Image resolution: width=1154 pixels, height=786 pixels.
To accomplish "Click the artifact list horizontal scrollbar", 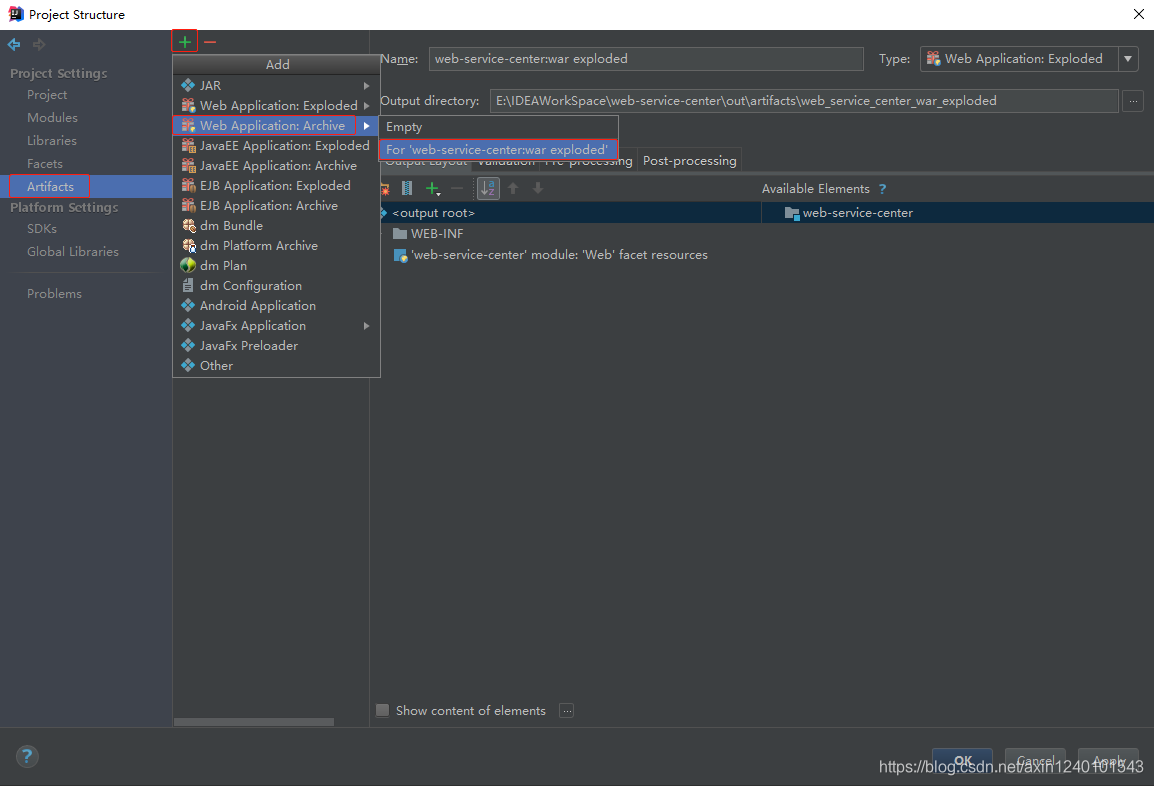I will click(254, 722).
